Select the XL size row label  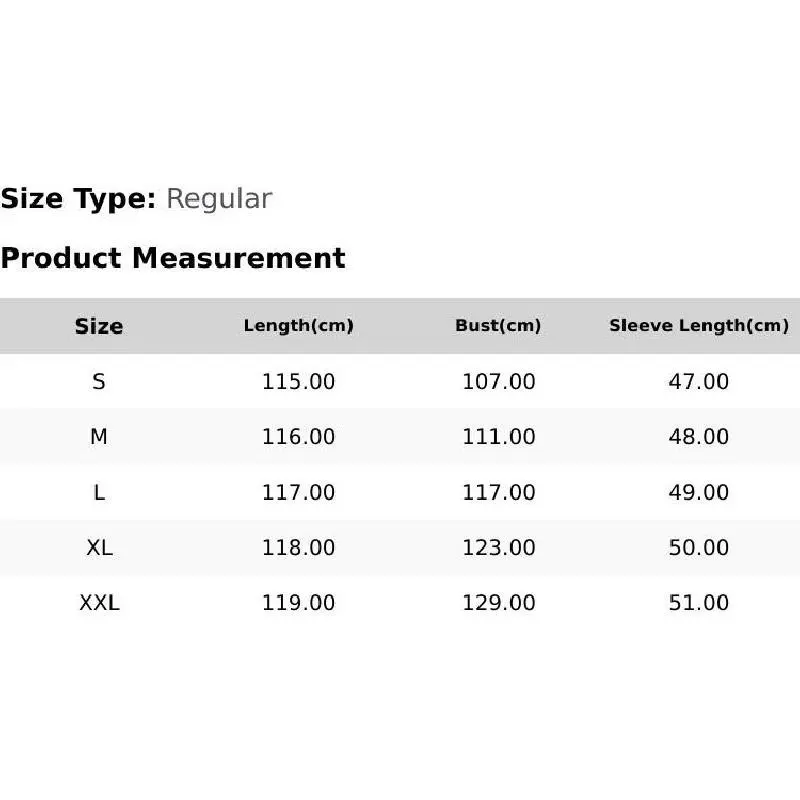(99, 548)
